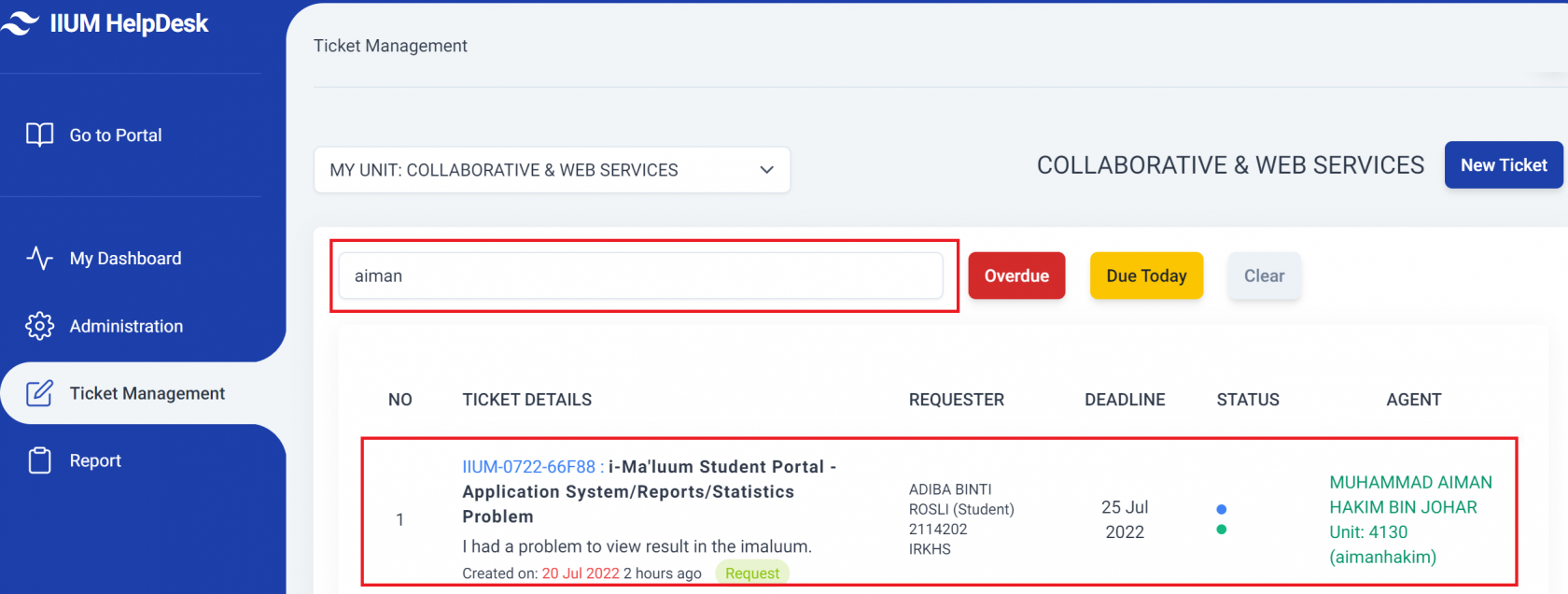Filter tickets by Overdue
Viewport: 1568px width, 594px height.
pos(1016,276)
